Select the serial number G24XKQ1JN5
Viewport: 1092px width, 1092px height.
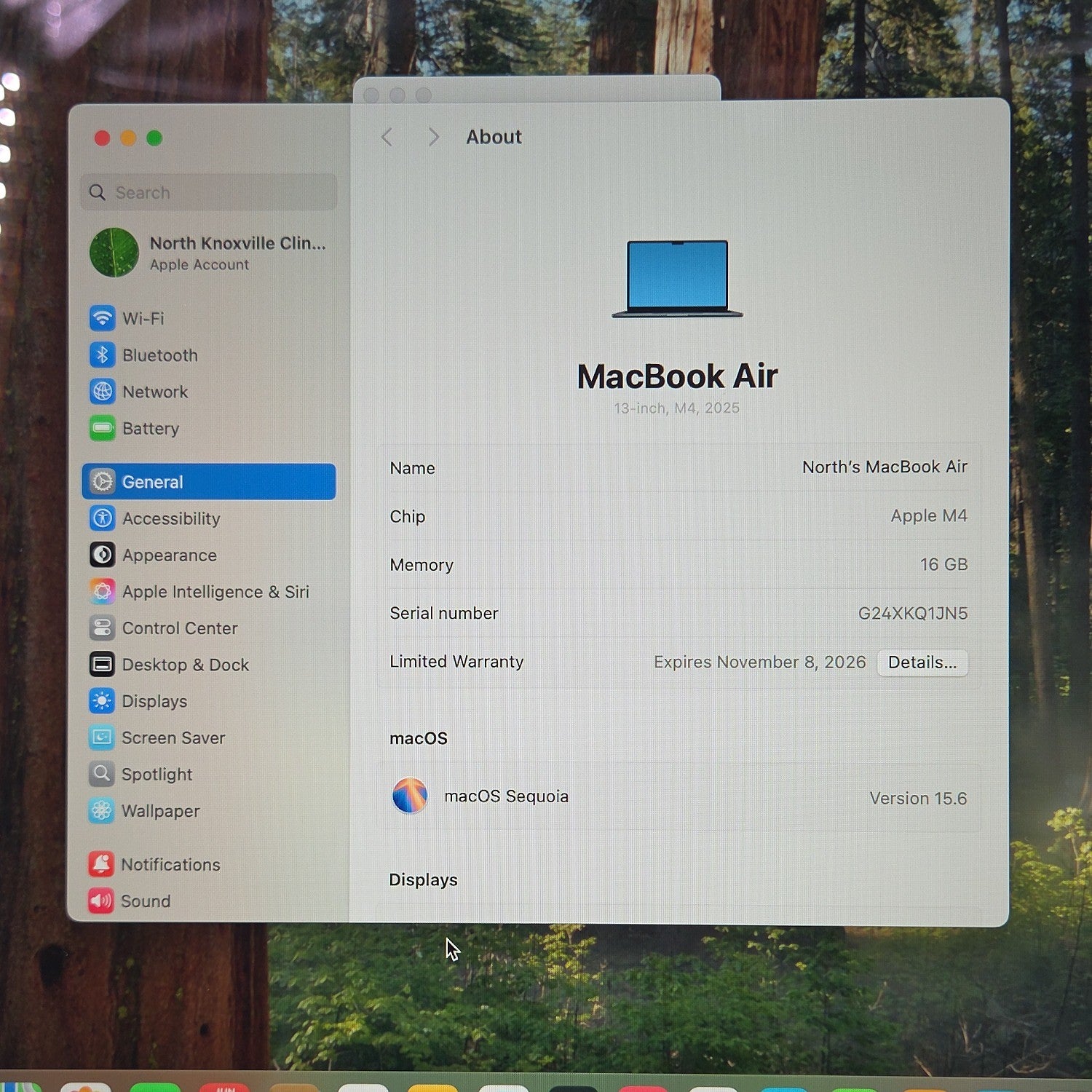click(x=913, y=613)
